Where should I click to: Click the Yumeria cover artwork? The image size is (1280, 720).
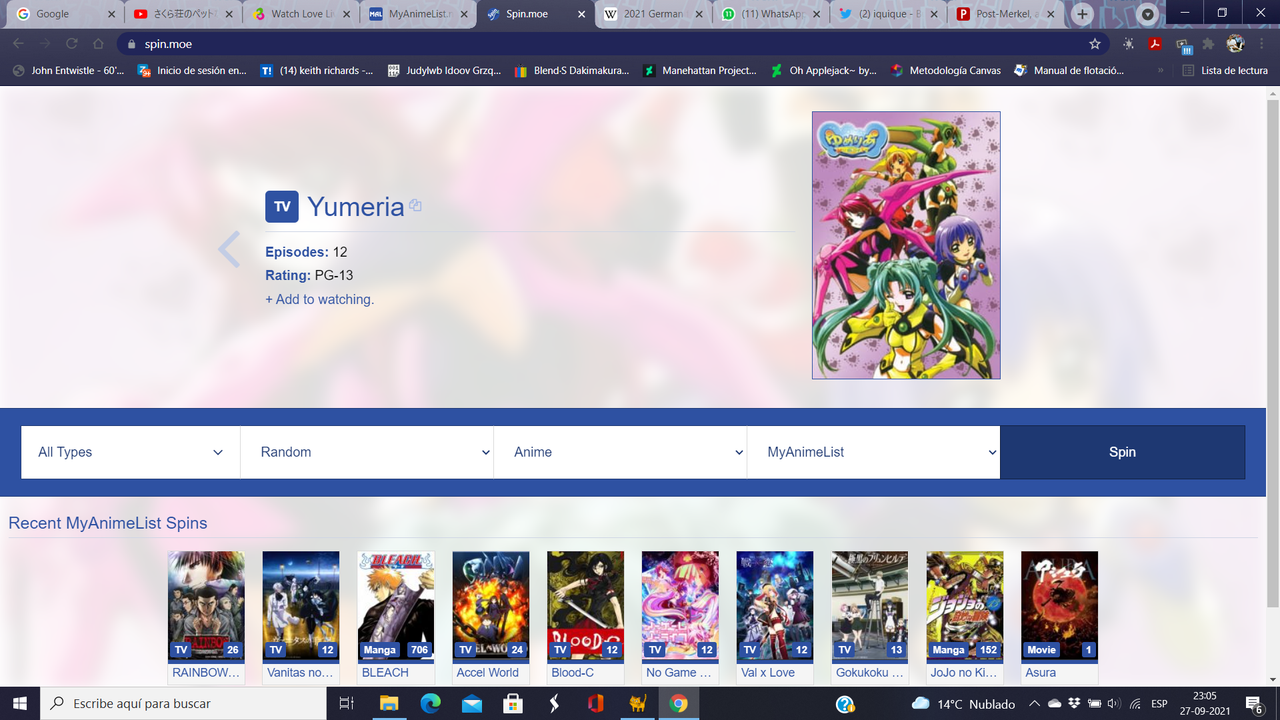(906, 245)
